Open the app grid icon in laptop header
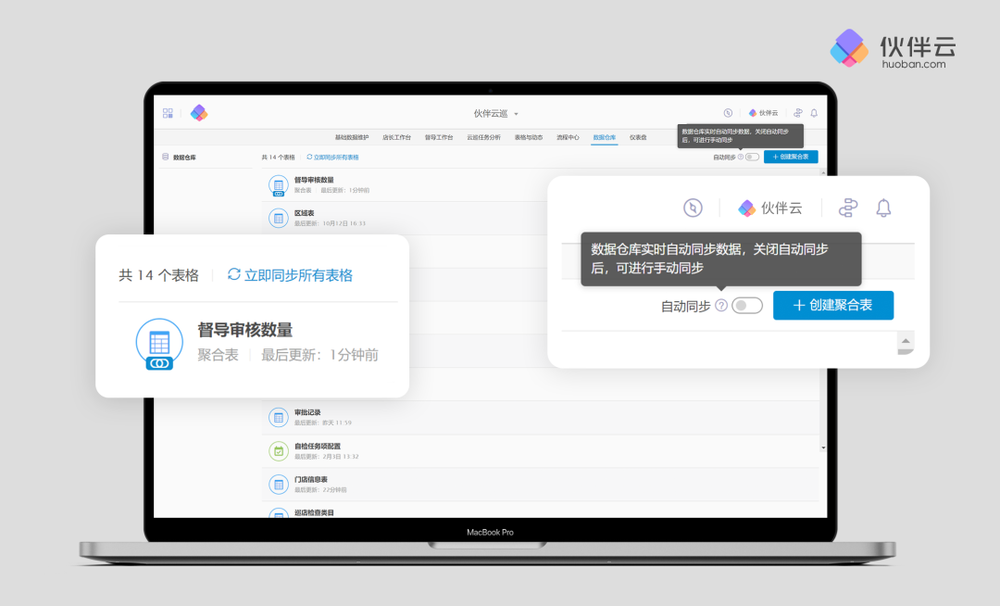The image size is (1000, 606). click(168, 113)
